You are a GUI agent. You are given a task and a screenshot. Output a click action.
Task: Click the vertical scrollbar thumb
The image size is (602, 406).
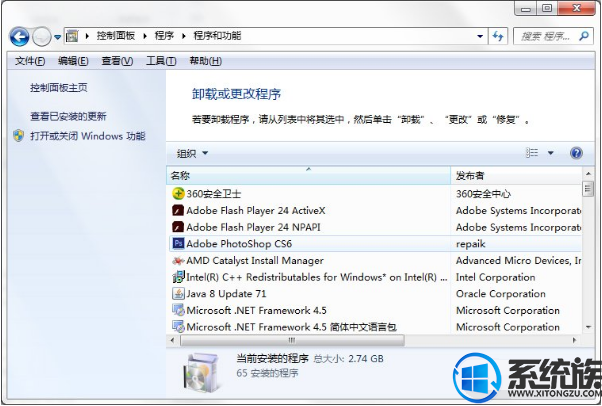point(588,189)
